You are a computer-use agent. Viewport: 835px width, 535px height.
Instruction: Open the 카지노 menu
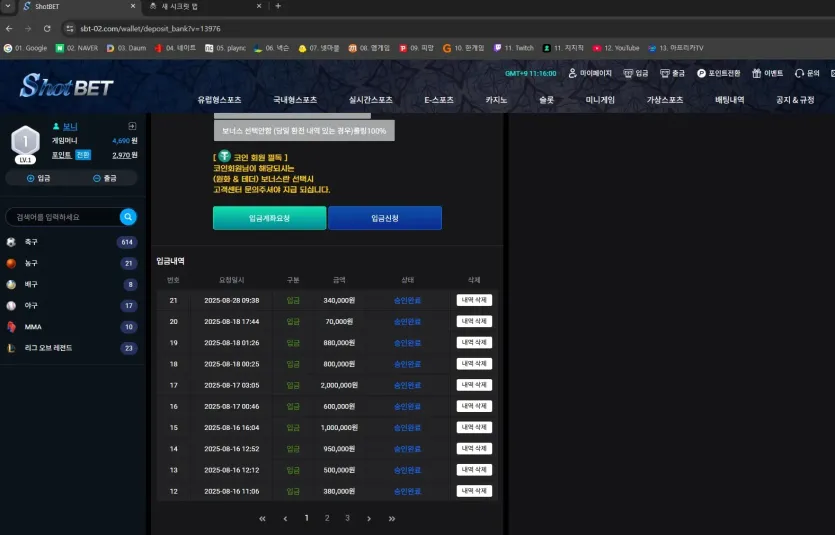496,100
